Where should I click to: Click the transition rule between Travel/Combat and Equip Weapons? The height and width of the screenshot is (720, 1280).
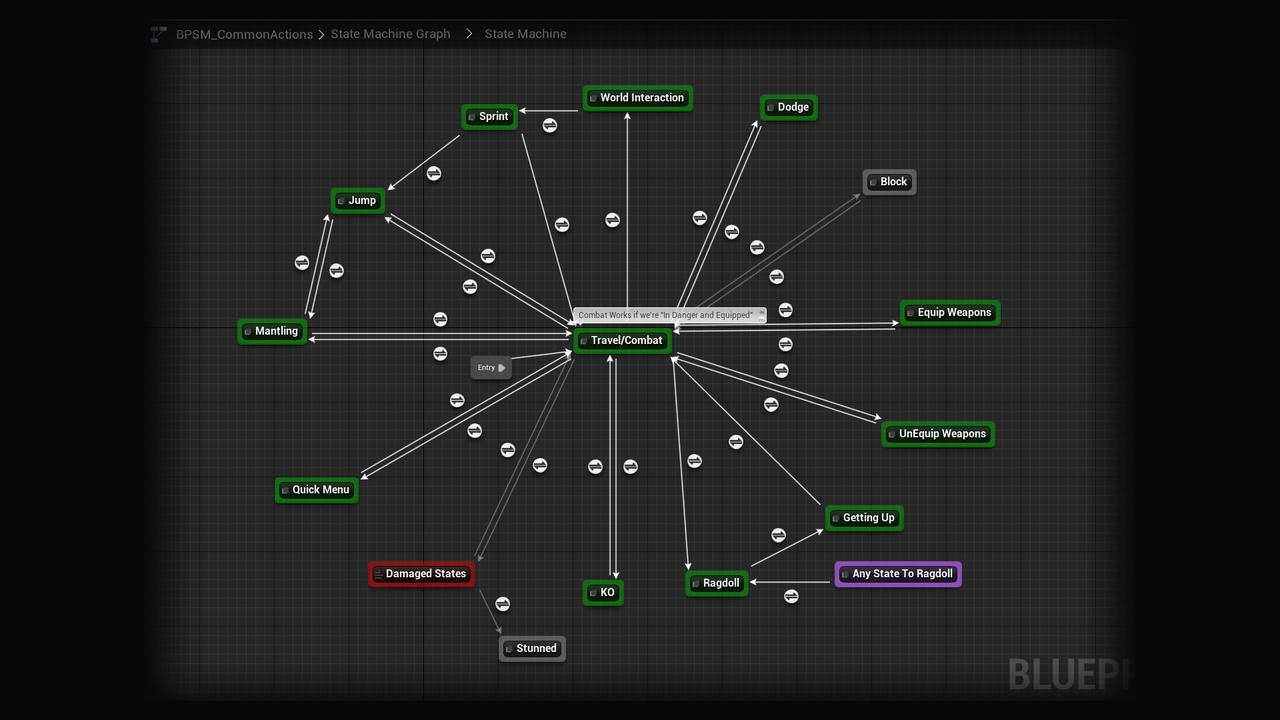(x=785, y=311)
